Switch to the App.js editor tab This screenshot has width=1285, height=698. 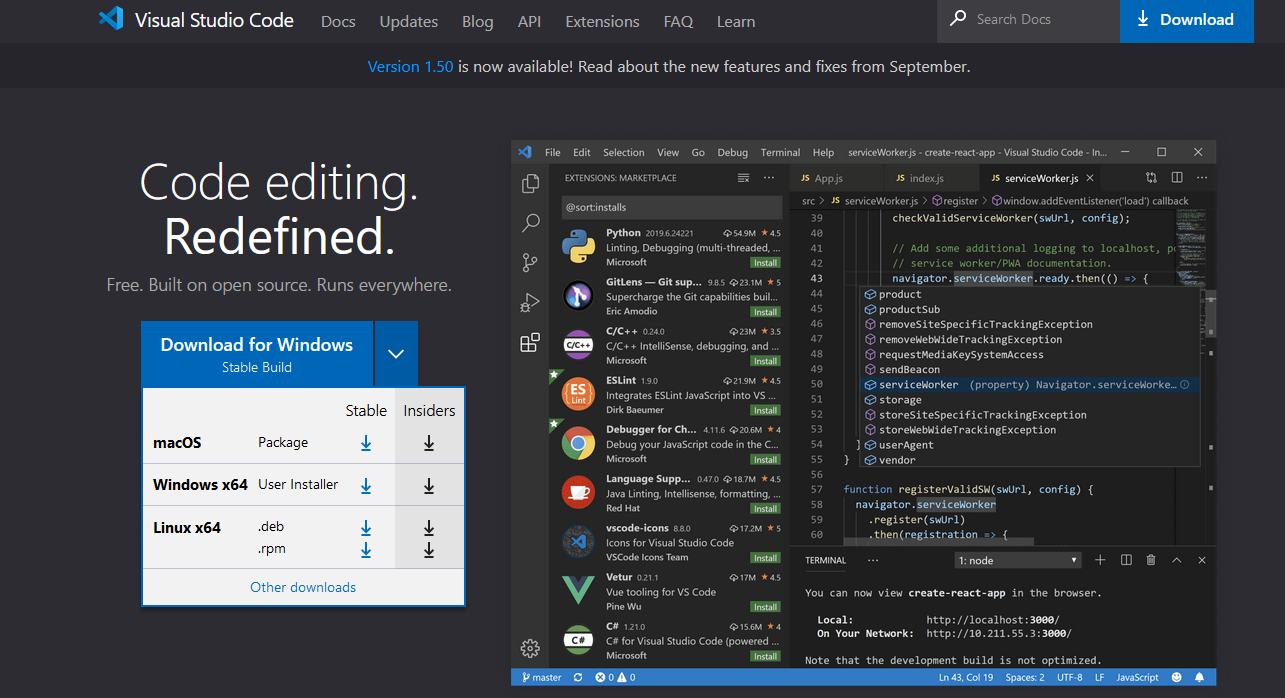coord(828,178)
